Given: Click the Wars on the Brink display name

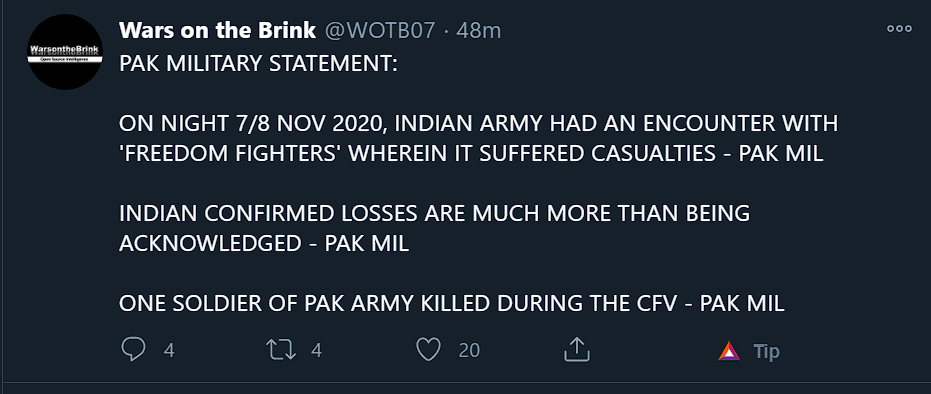Looking at the screenshot, I should pyautogui.click(x=217, y=30).
